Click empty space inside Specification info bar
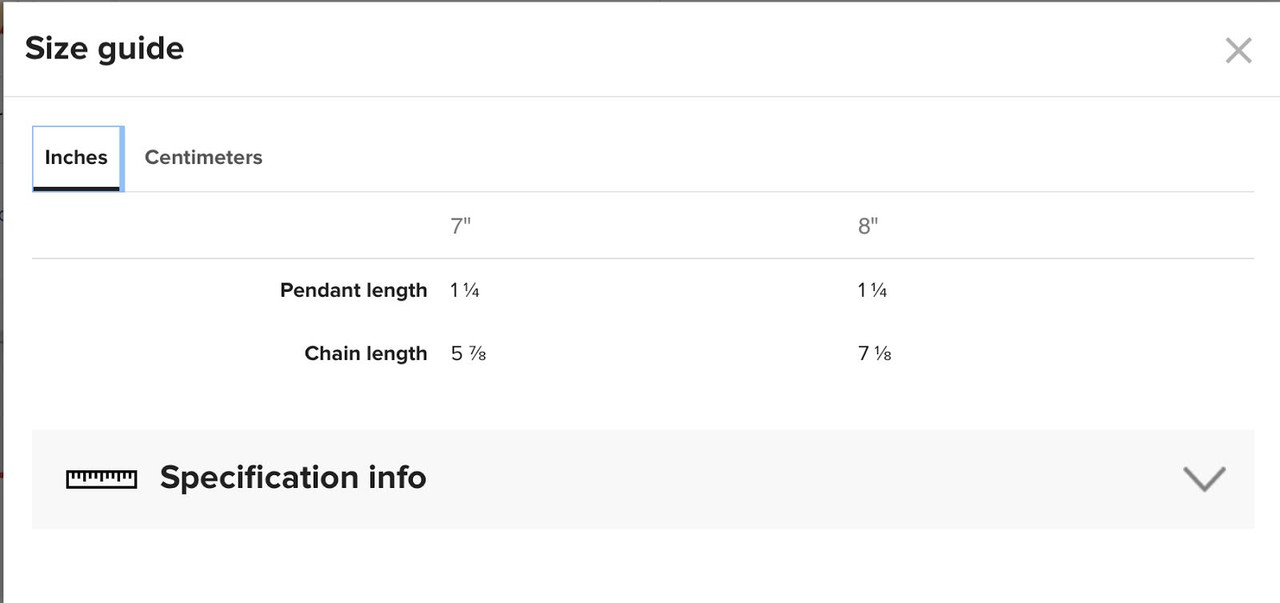Screen dimensions: 1280x603 coord(800,479)
